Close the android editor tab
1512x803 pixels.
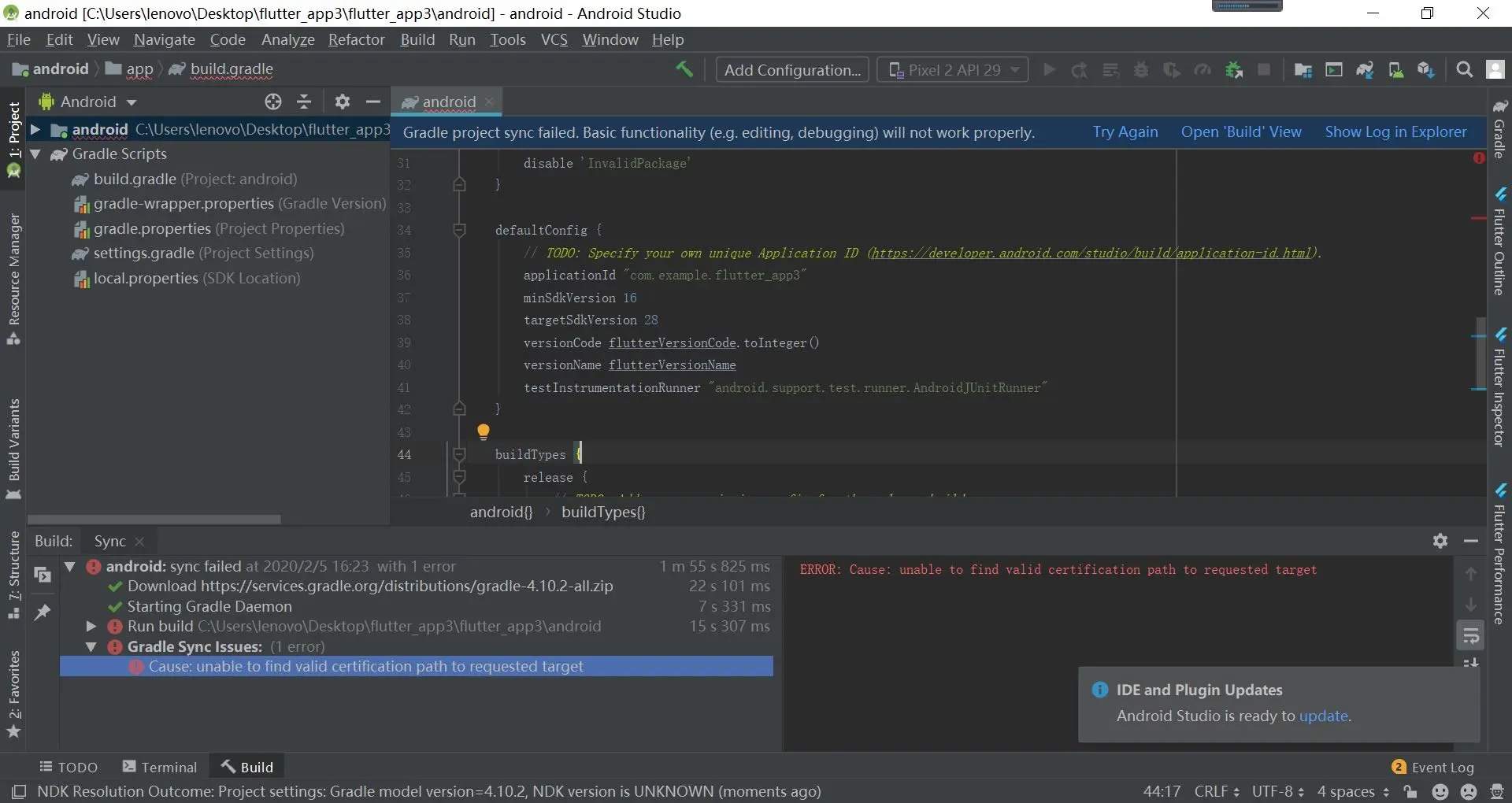click(x=489, y=102)
